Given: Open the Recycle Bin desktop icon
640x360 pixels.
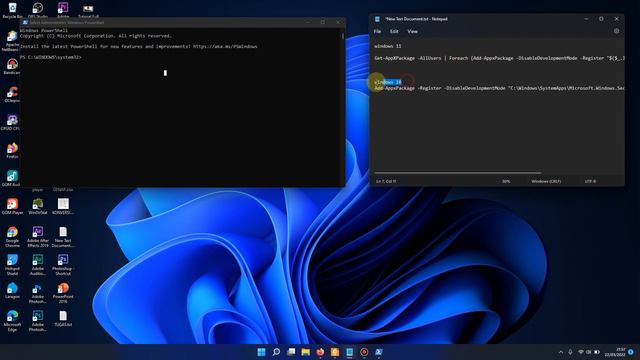Looking at the screenshot, I should [12, 10].
